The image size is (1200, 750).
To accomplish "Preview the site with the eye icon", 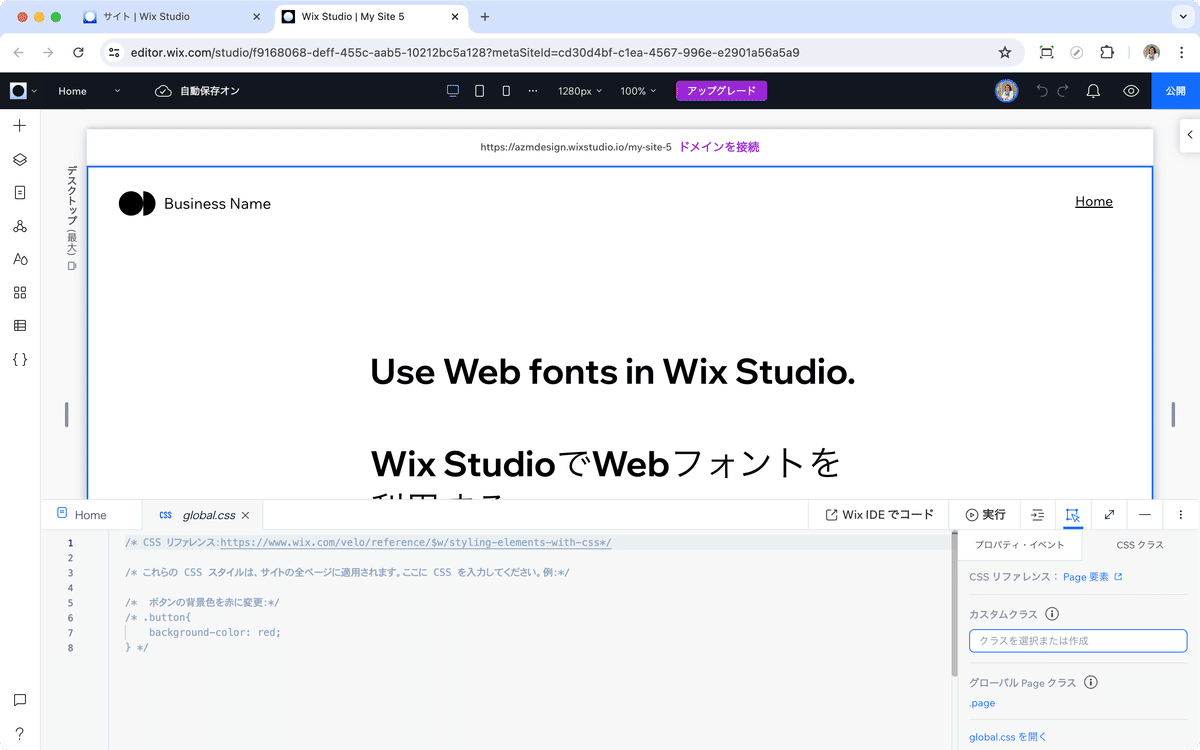I will [x=1131, y=91].
